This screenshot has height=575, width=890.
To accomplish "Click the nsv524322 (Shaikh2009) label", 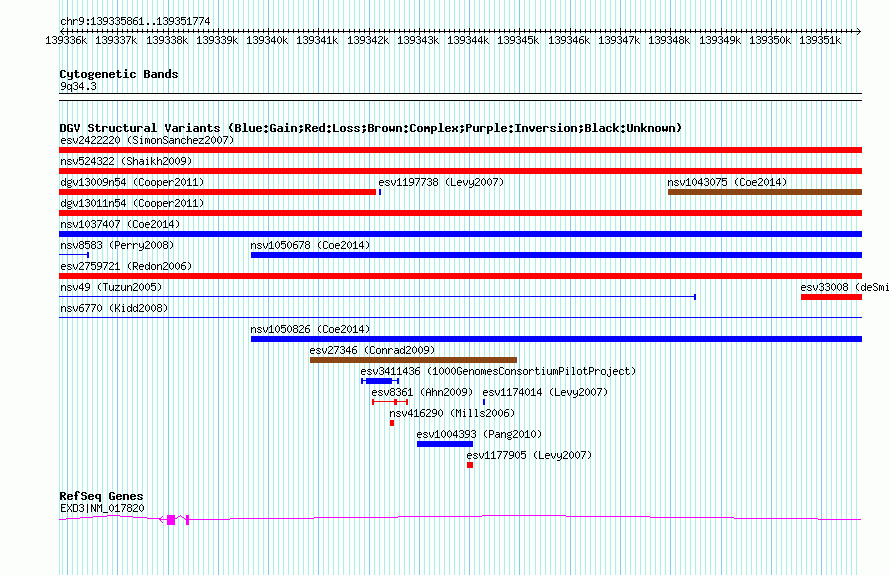I will tap(126, 161).
